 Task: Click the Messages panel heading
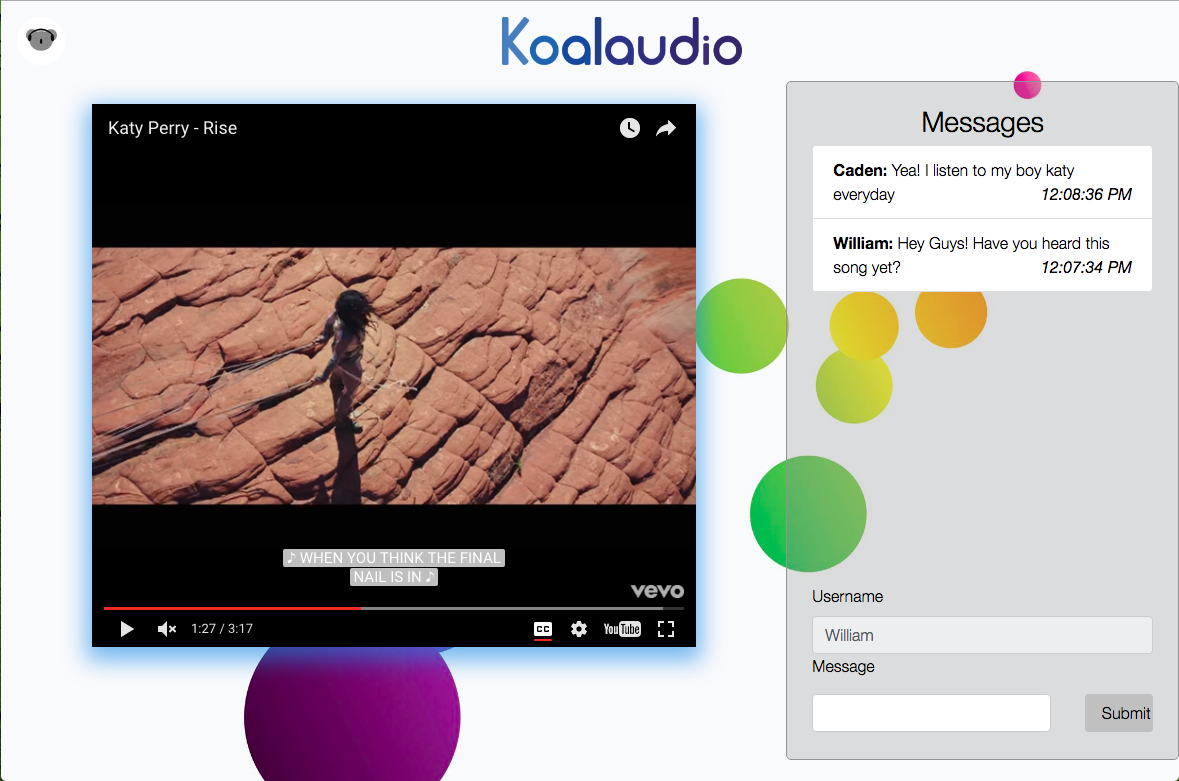(982, 123)
